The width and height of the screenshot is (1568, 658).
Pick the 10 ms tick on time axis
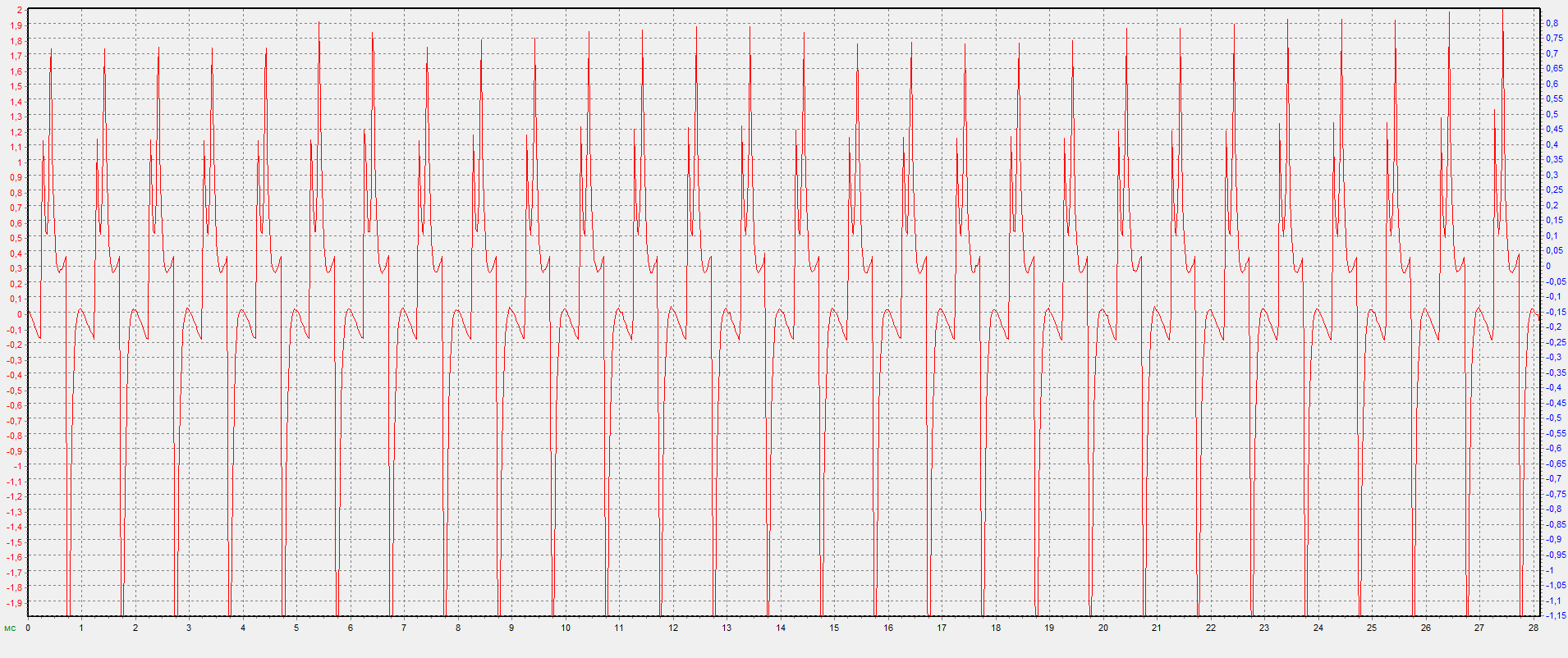point(566,628)
